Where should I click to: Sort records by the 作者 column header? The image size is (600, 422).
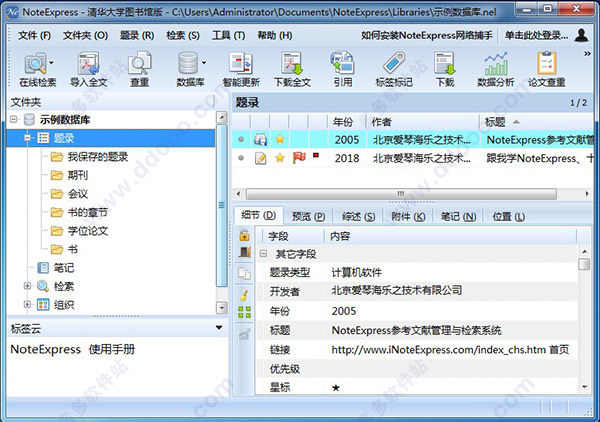tap(423, 122)
